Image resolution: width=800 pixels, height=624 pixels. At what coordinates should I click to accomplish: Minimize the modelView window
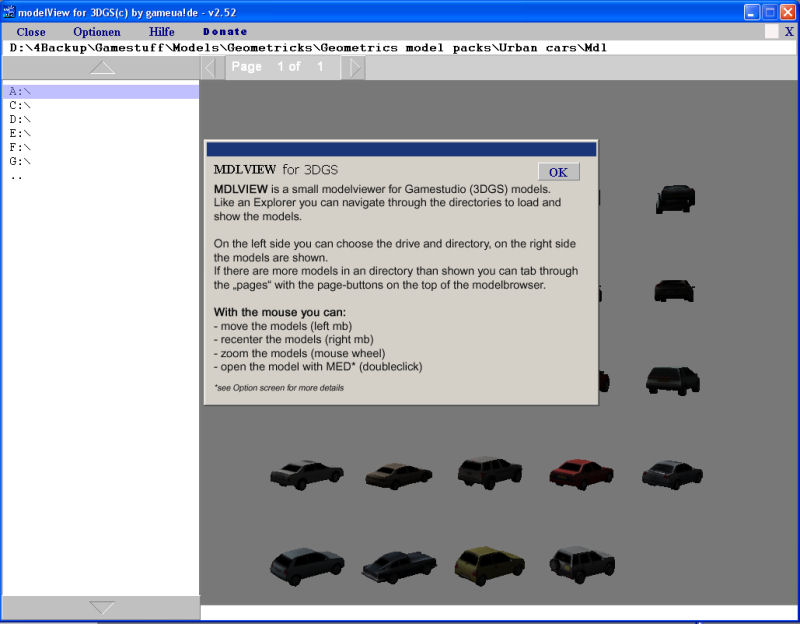pos(752,12)
